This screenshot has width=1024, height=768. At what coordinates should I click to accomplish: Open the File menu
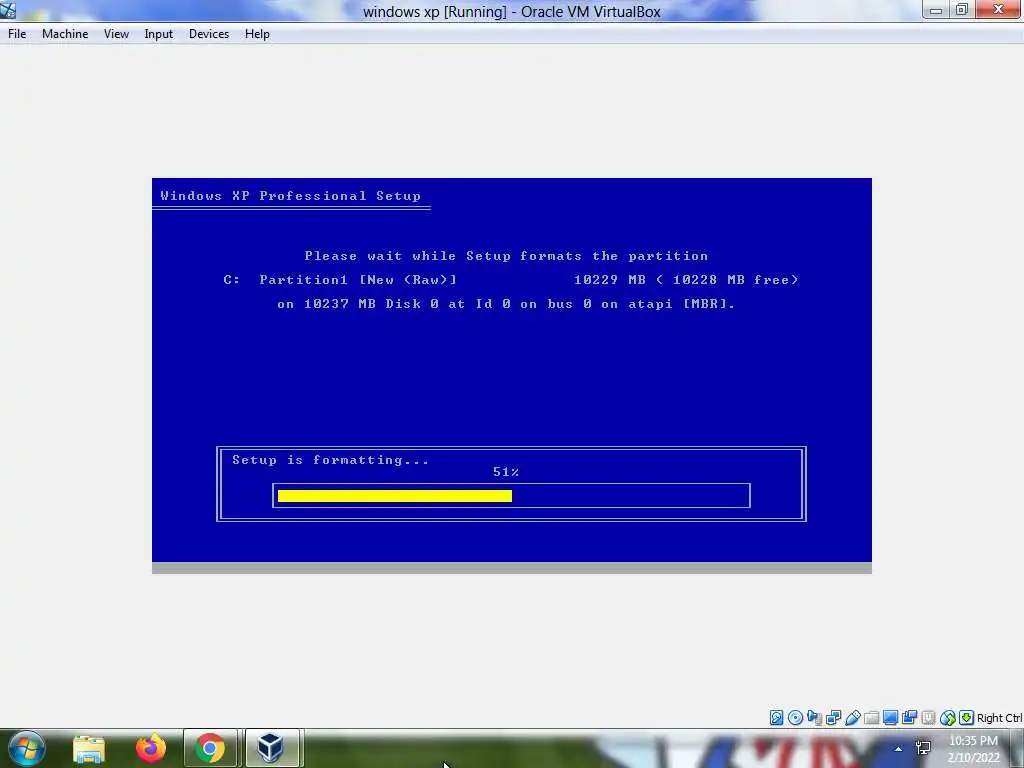coord(17,34)
